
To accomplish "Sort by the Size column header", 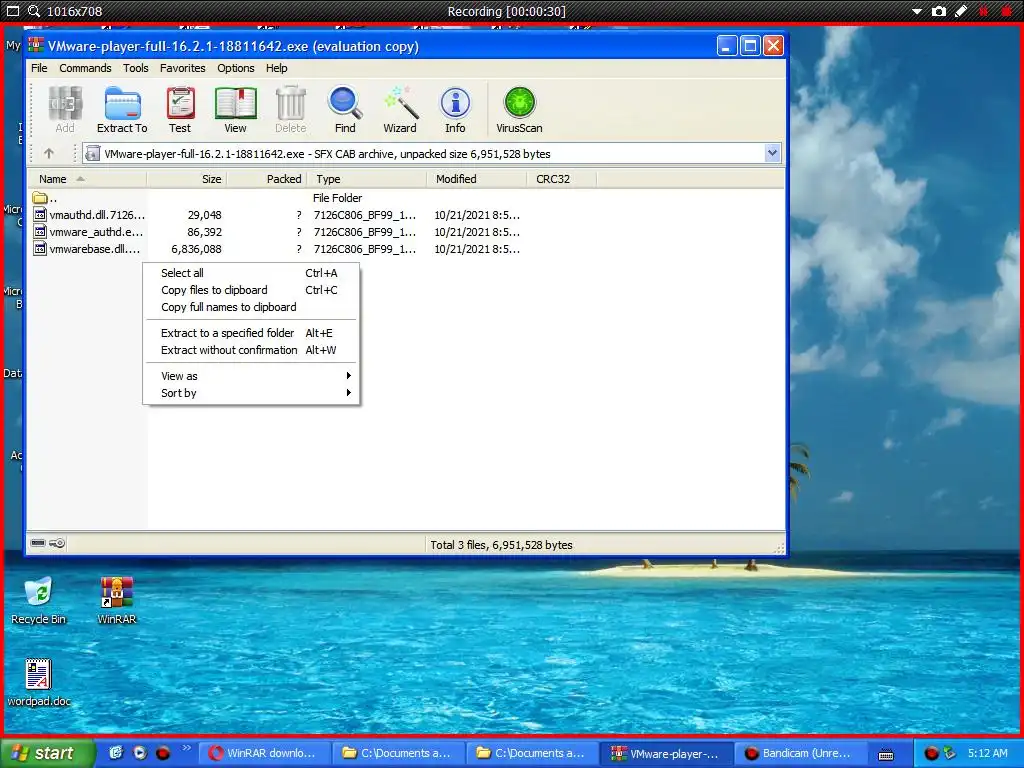I will pyautogui.click(x=186, y=179).
